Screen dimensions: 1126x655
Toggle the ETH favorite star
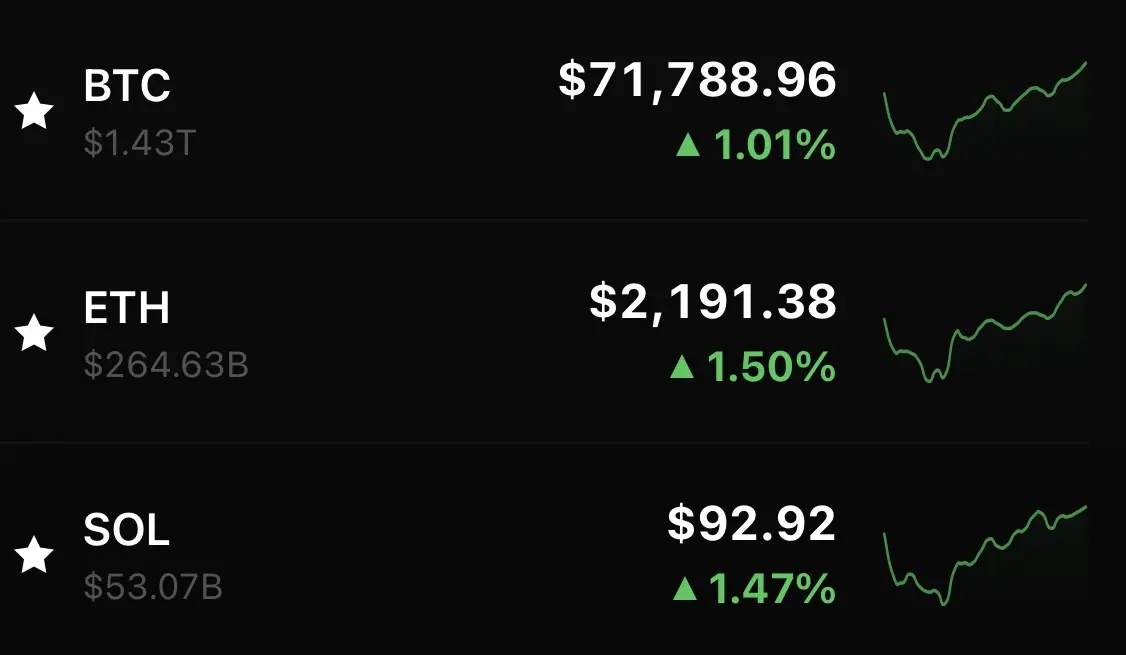36,333
